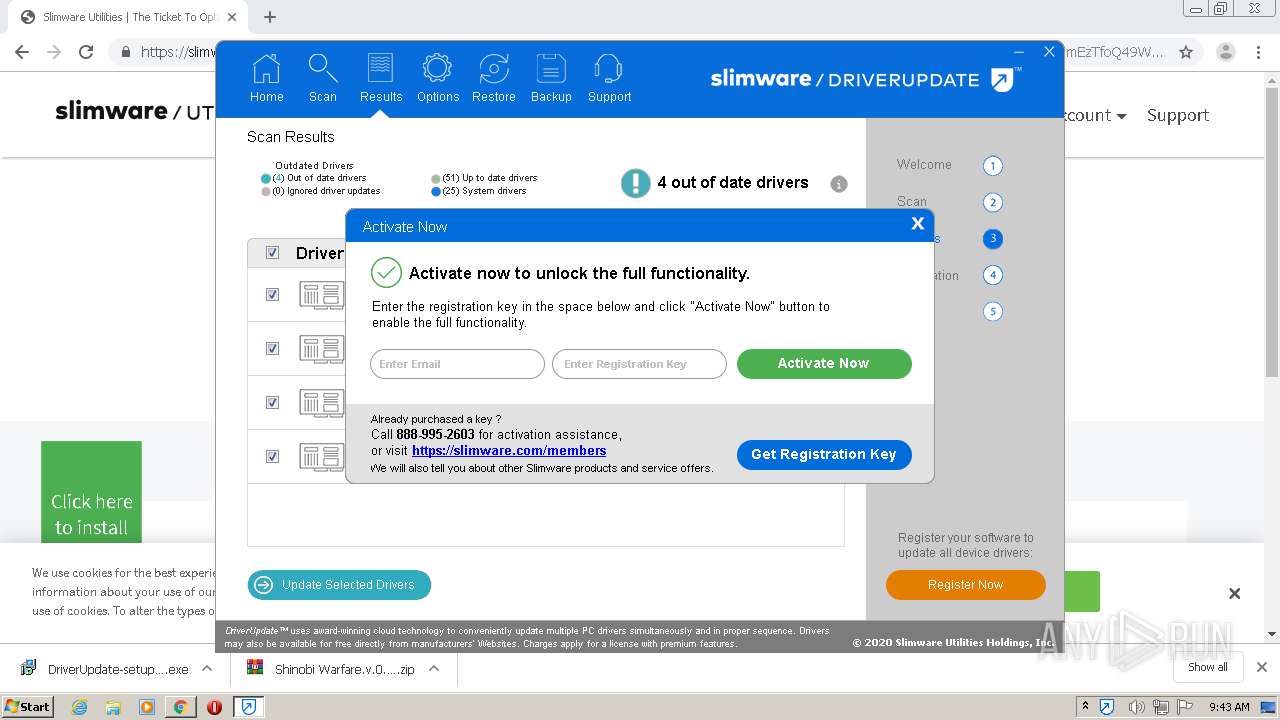The width and height of the screenshot is (1280, 720).
Task: Dismiss the cookie banner X
Action: click(1234, 593)
